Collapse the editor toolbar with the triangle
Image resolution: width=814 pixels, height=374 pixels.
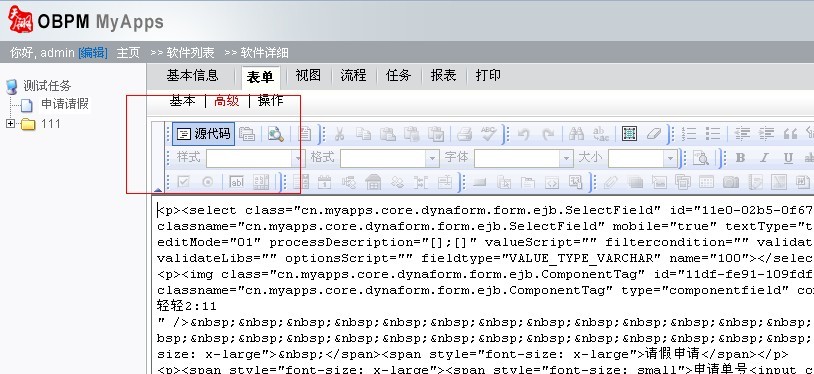click(x=158, y=190)
